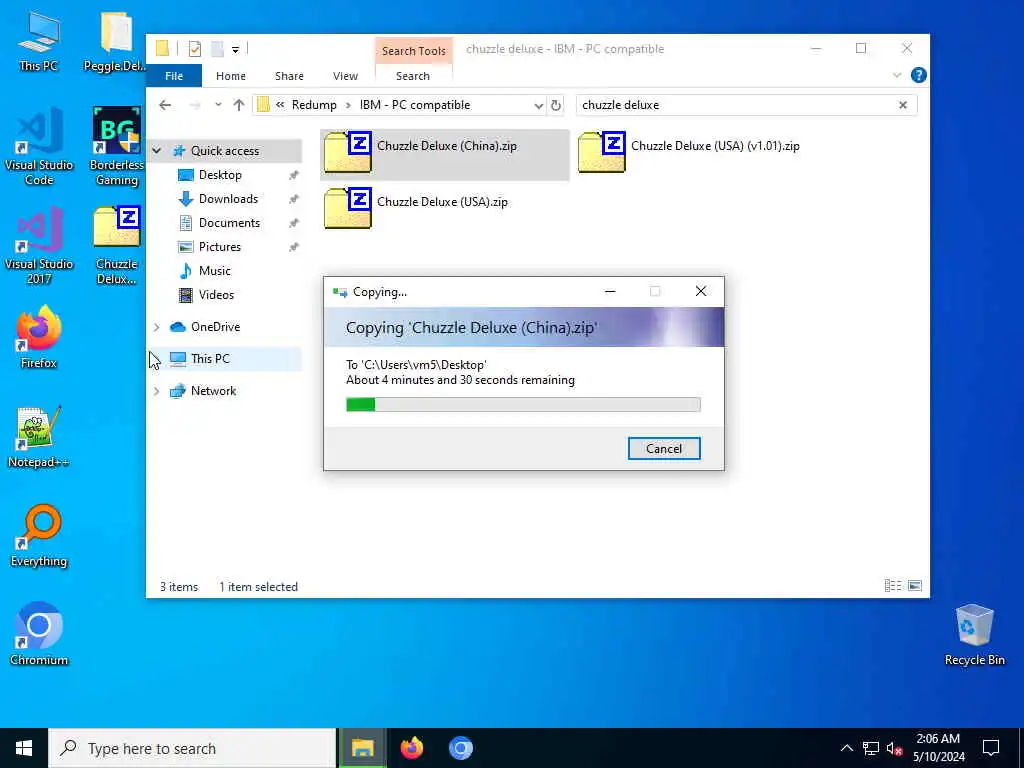The width and height of the screenshot is (1024, 768).
Task: Launch Visual Studio Code desktop shortcut
Action: coord(39,147)
